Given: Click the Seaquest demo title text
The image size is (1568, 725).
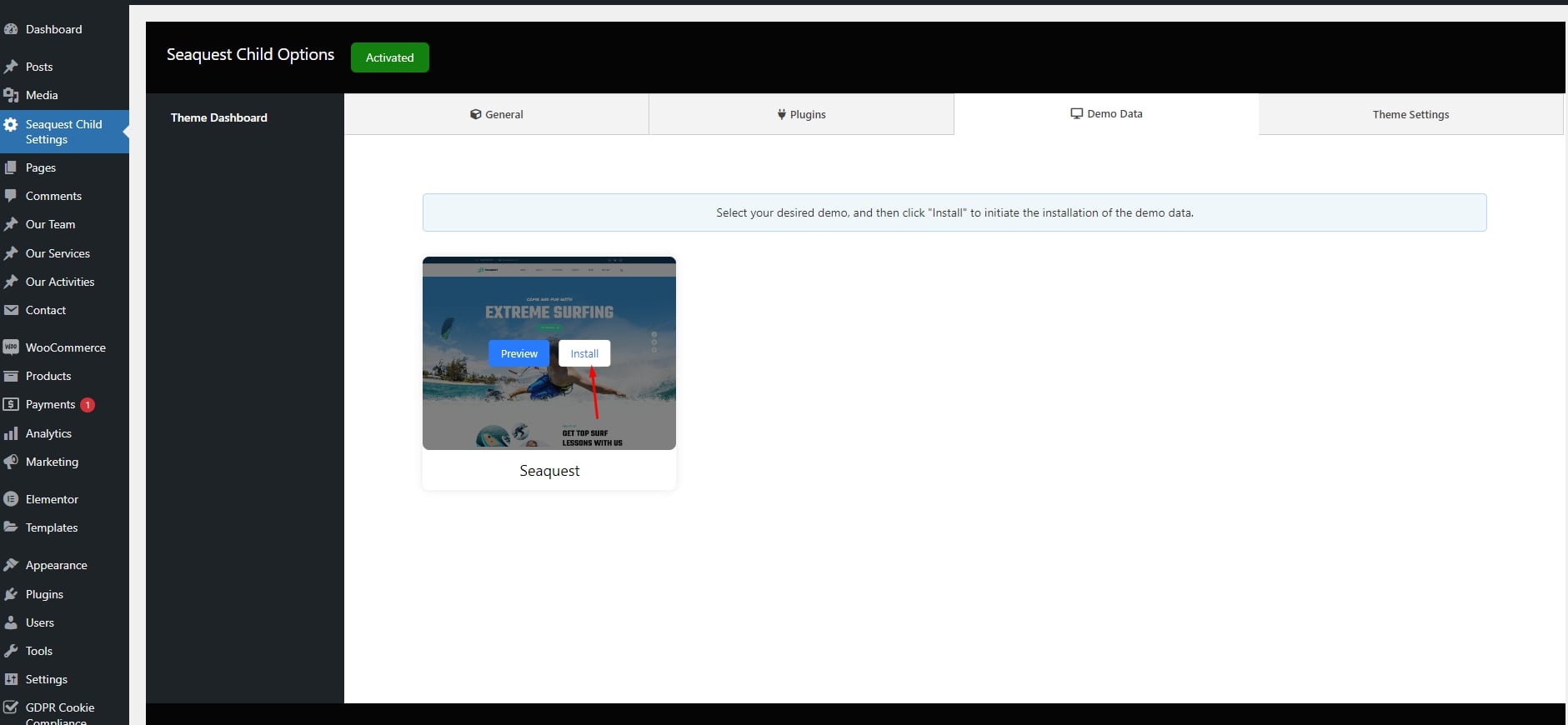Looking at the screenshot, I should pyautogui.click(x=549, y=471).
